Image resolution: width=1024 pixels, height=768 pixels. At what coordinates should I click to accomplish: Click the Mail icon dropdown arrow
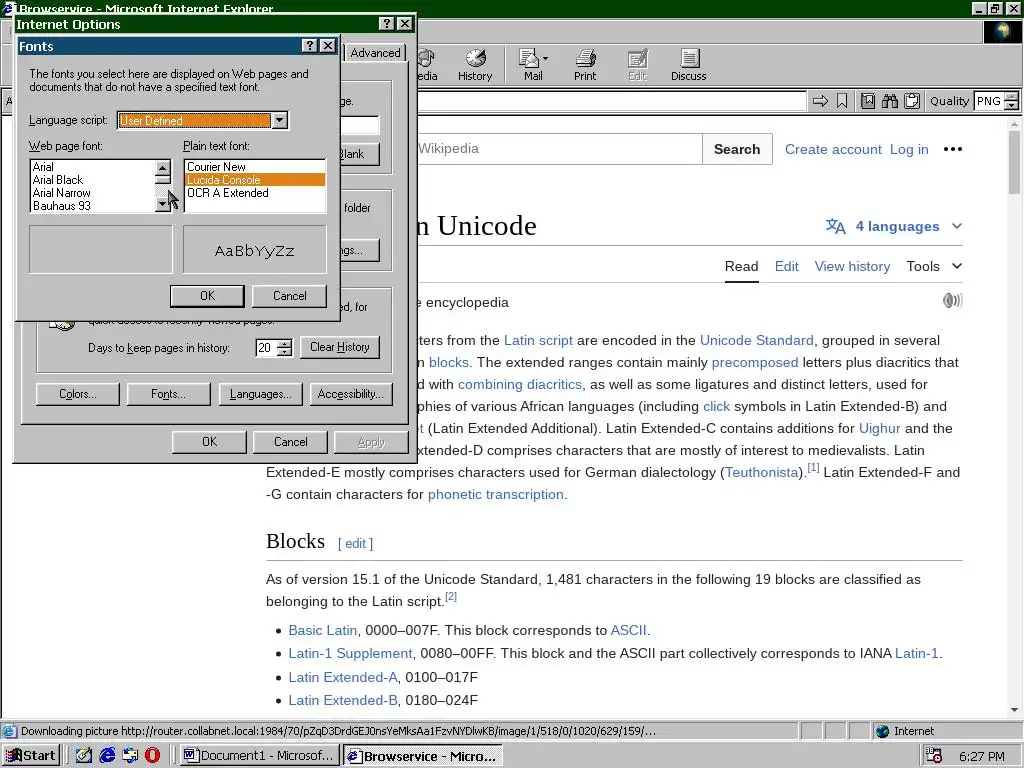point(545,59)
